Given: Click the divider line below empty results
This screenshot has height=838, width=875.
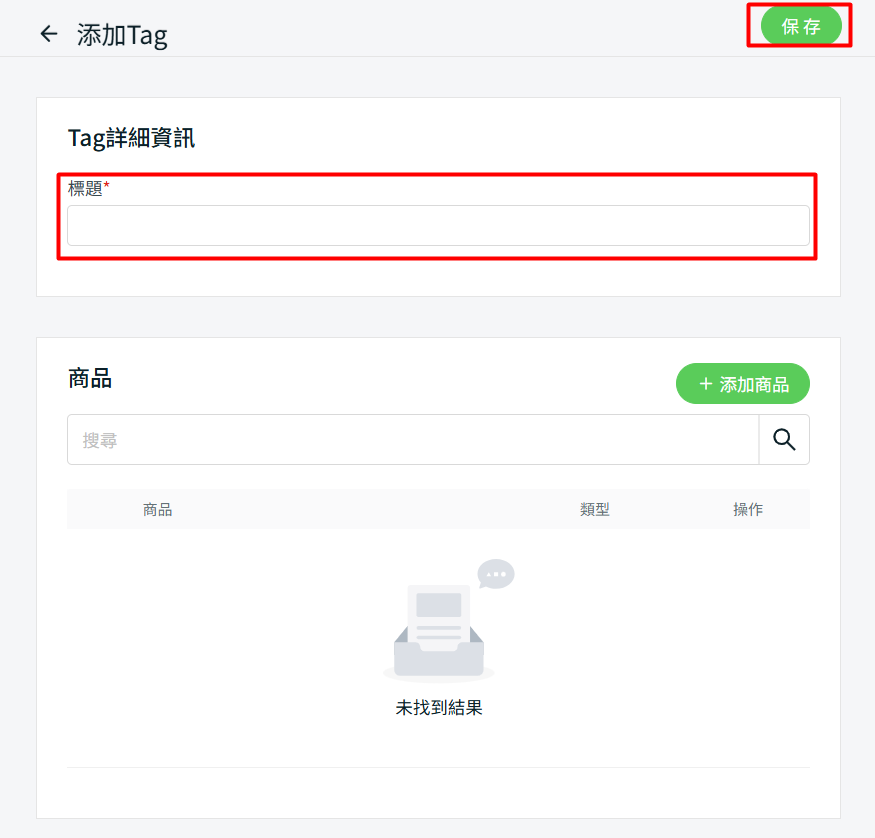Looking at the screenshot, I should 438,767.
